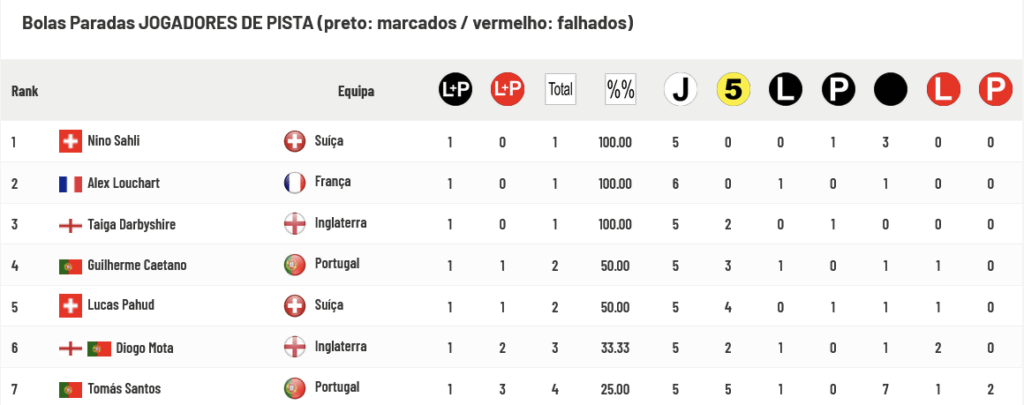The image size is (1024, 405).
Task: Click the Equipa column header
Action: click(356, 91)
